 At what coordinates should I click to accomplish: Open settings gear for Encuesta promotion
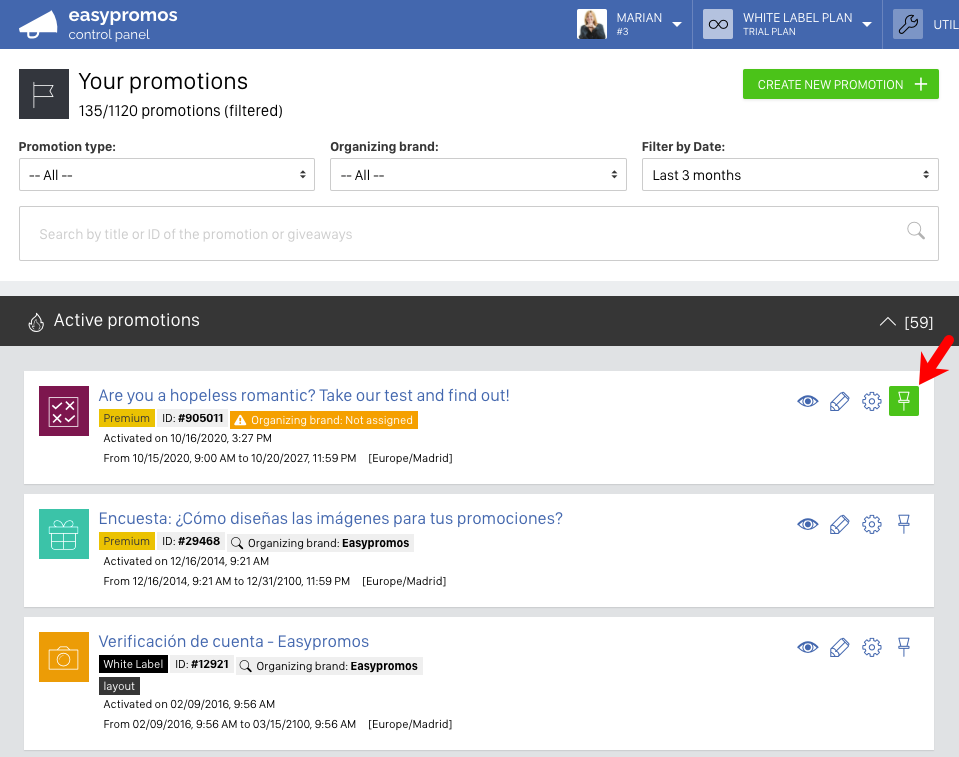(x=872, y=524)
